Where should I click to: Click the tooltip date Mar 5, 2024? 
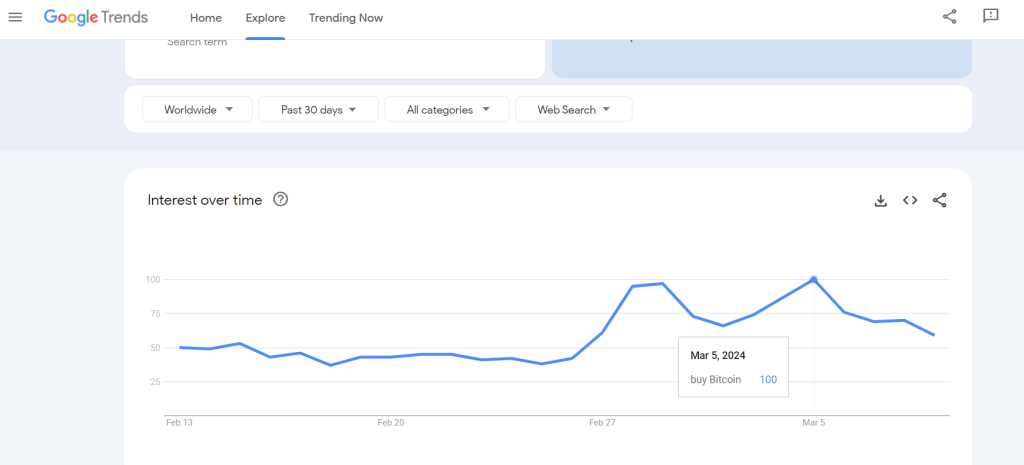[x=718, y=356]
